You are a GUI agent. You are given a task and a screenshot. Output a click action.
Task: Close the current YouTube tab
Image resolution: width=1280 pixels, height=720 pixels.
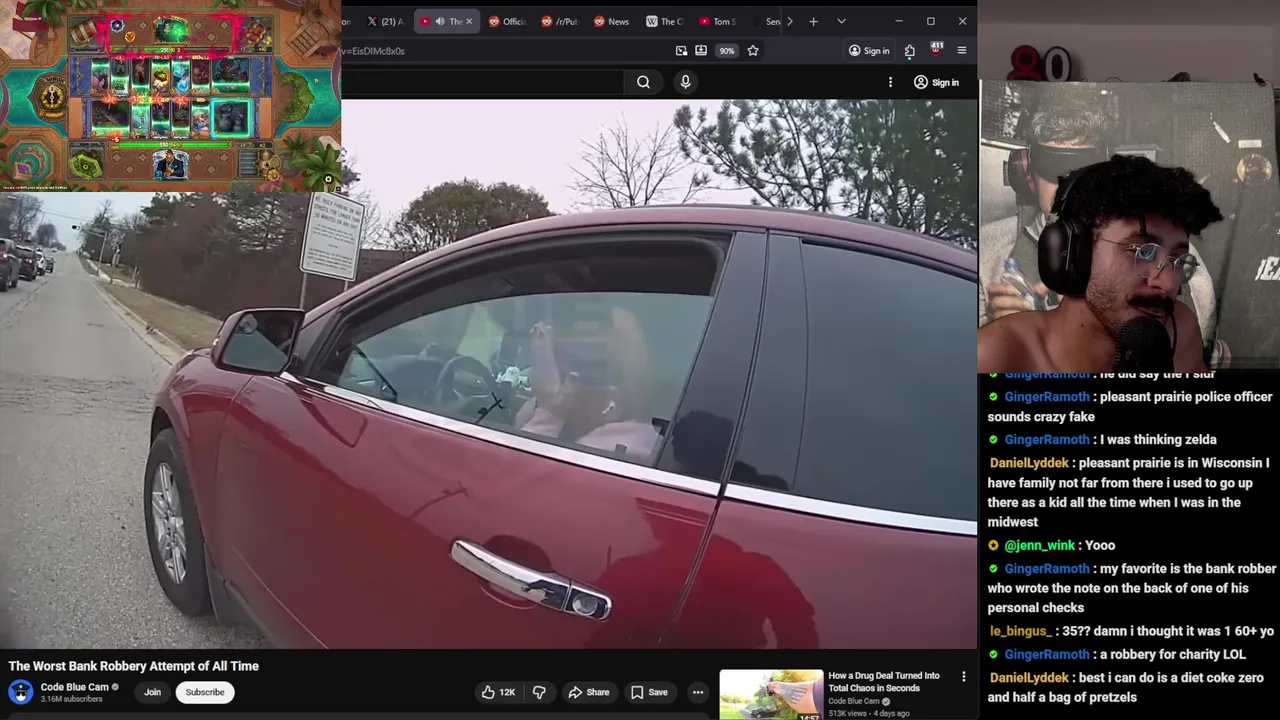coord(468,21)
